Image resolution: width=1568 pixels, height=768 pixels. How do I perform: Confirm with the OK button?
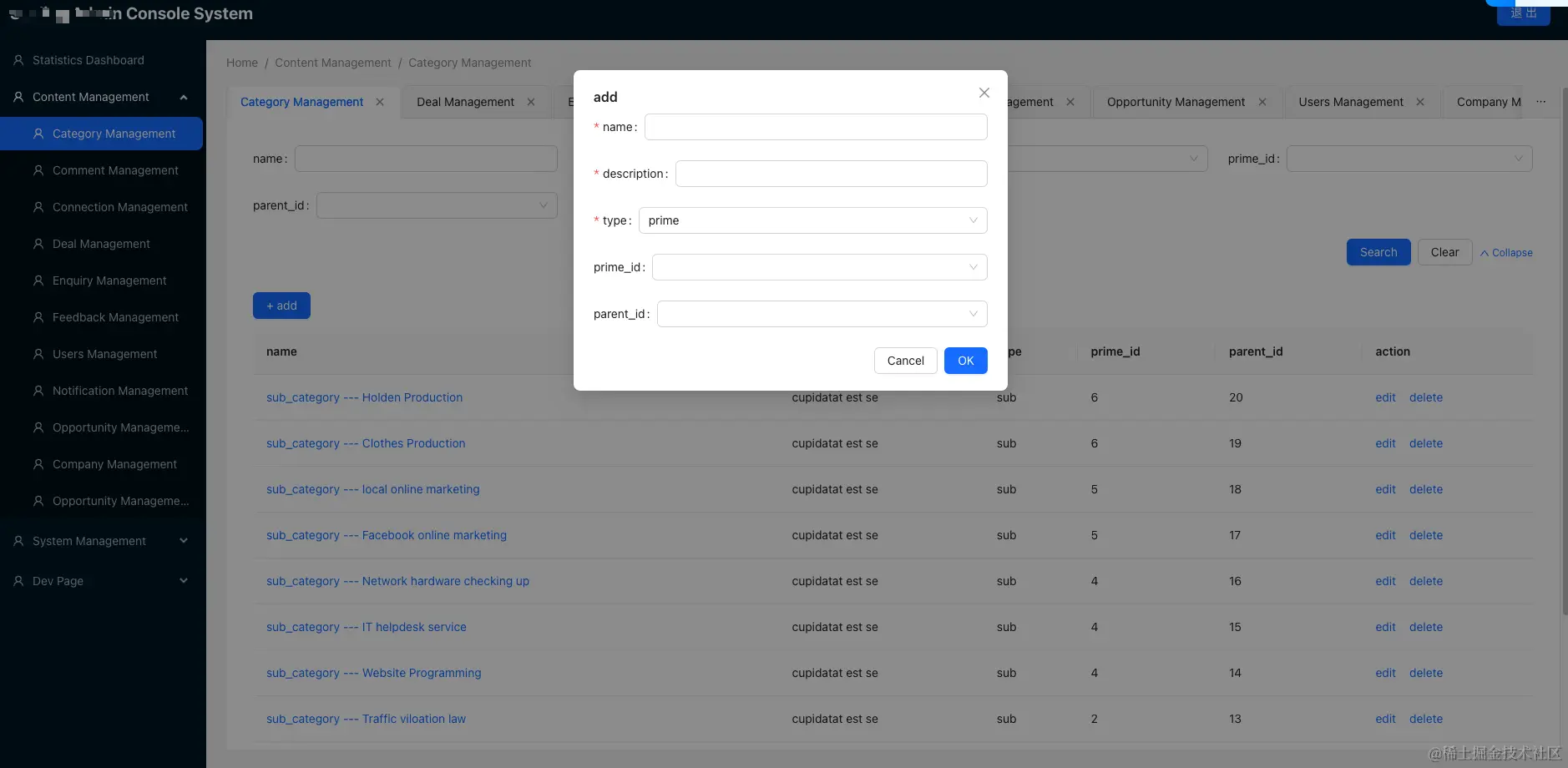(x=966, y=361)
